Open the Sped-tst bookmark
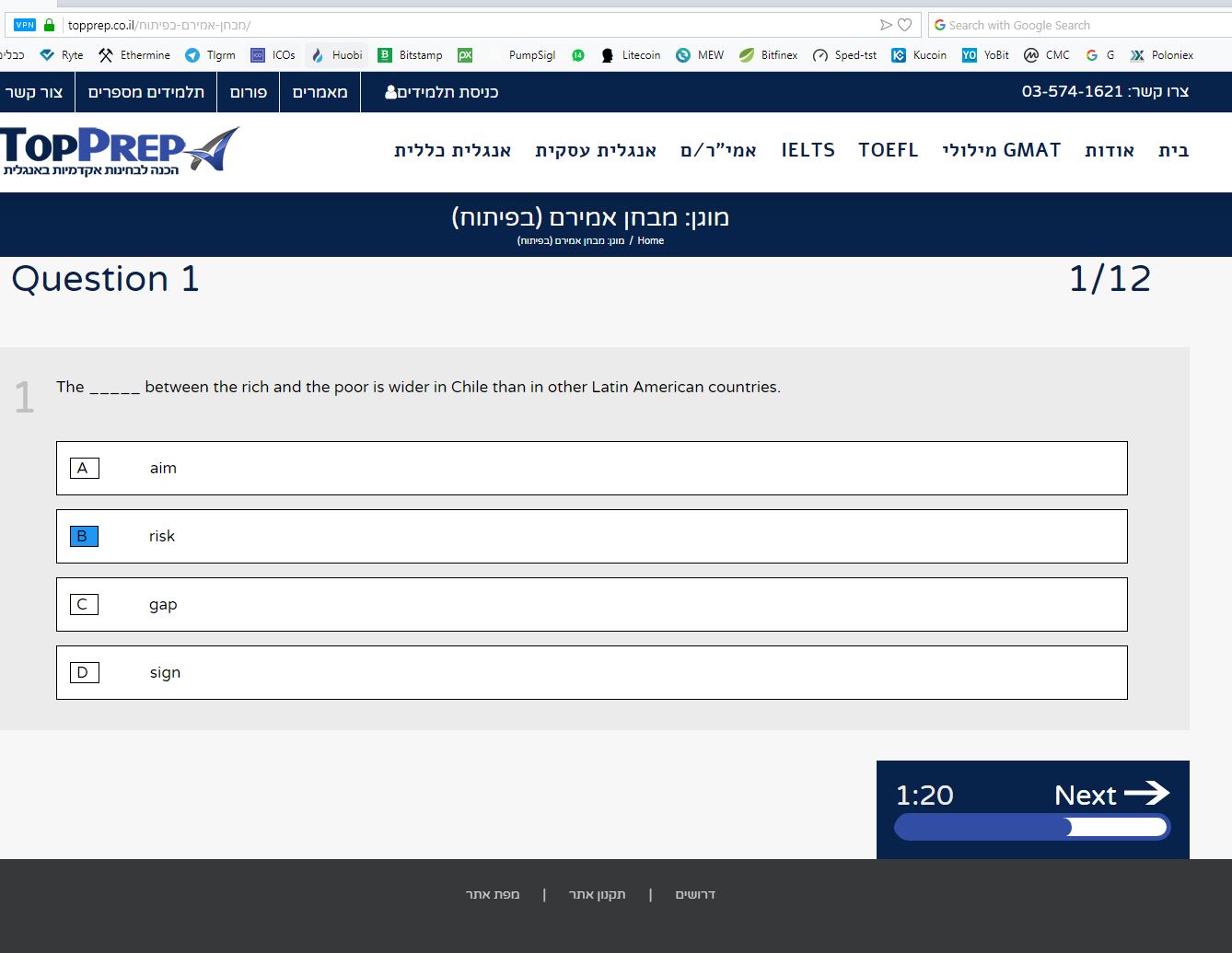This screenshot has width=1232, height=953. [x=844, y=55]
